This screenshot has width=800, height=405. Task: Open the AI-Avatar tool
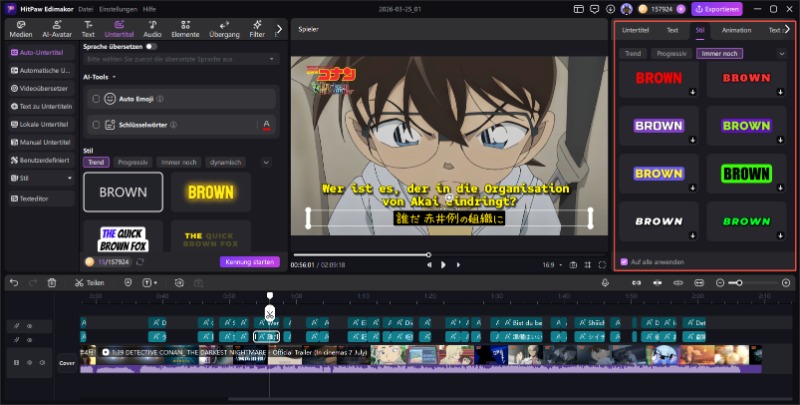coord(57,29)
